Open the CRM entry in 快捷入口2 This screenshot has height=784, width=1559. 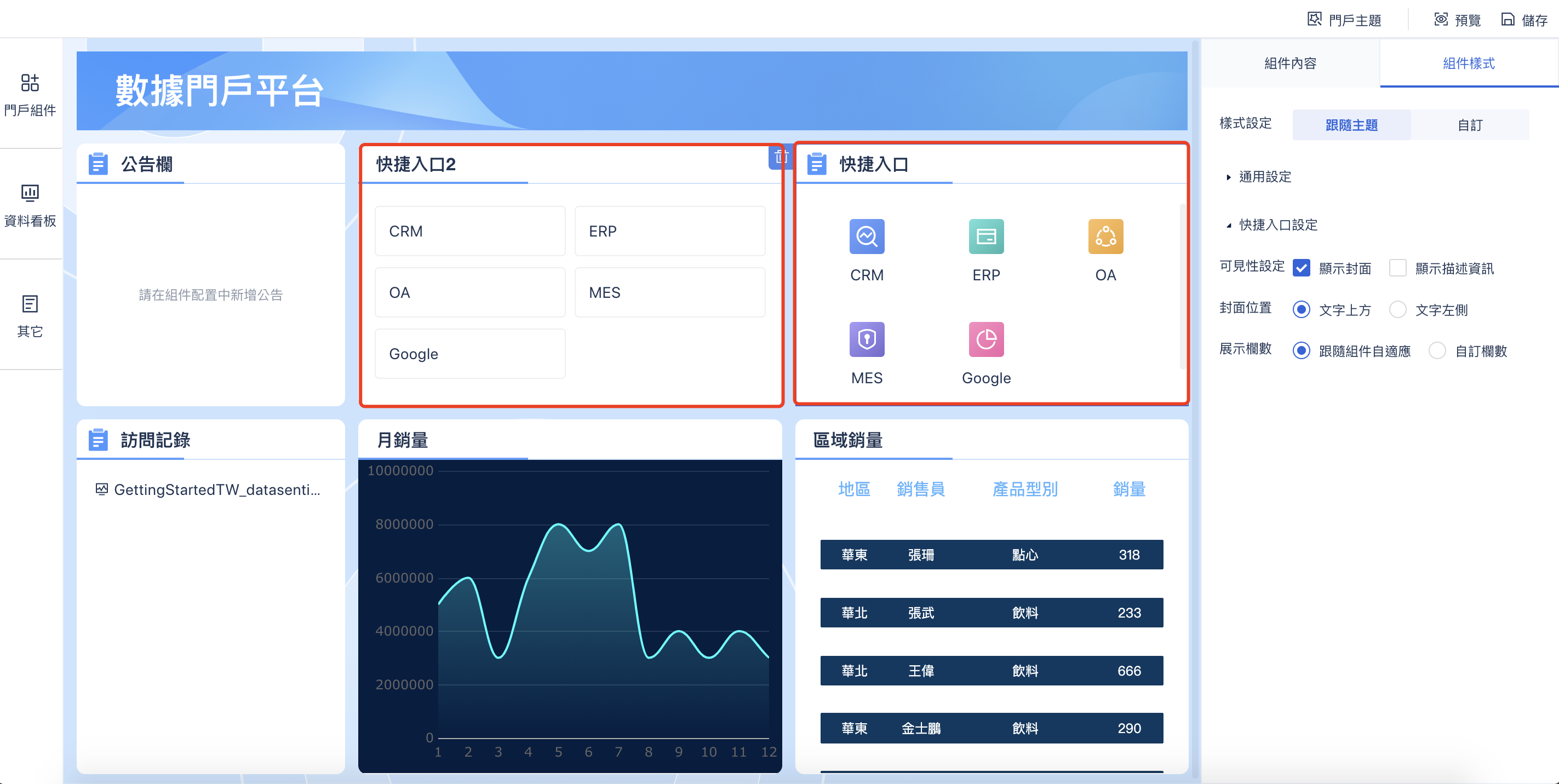(x=469, y=231)
